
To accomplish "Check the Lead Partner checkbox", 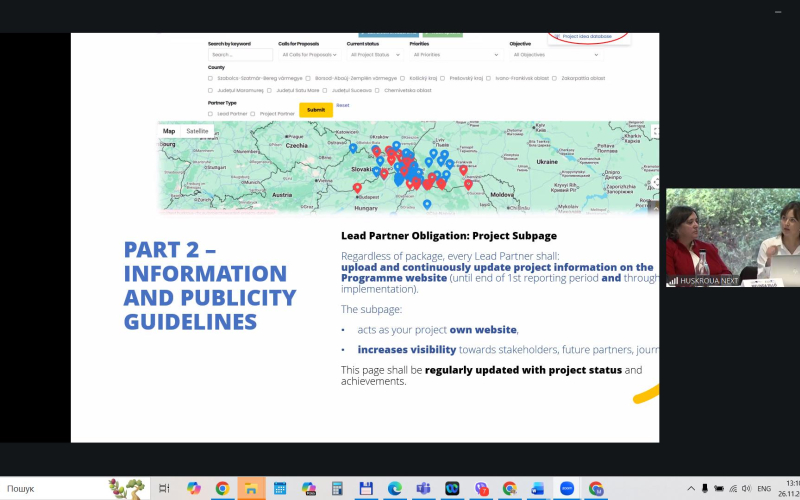I will coord(211,114).
